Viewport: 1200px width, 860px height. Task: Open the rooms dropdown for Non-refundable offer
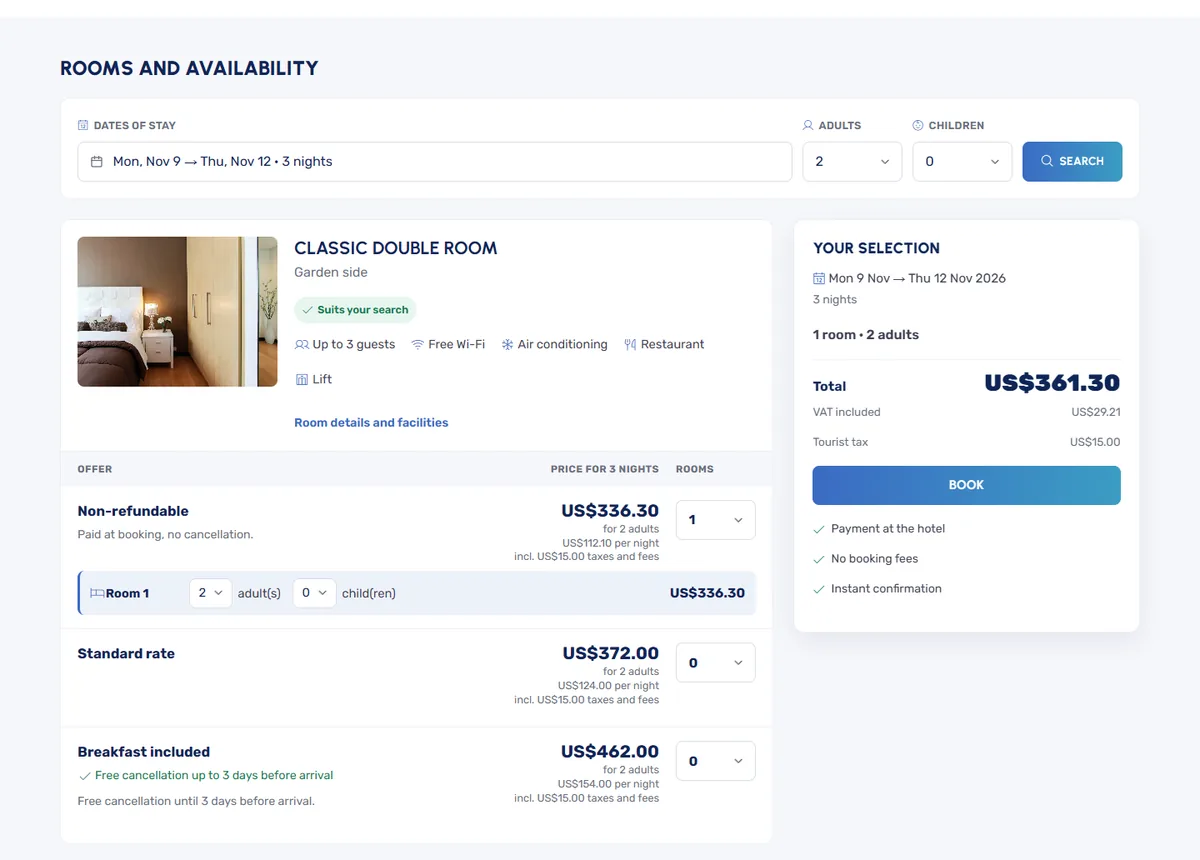[x=716, y=520]
